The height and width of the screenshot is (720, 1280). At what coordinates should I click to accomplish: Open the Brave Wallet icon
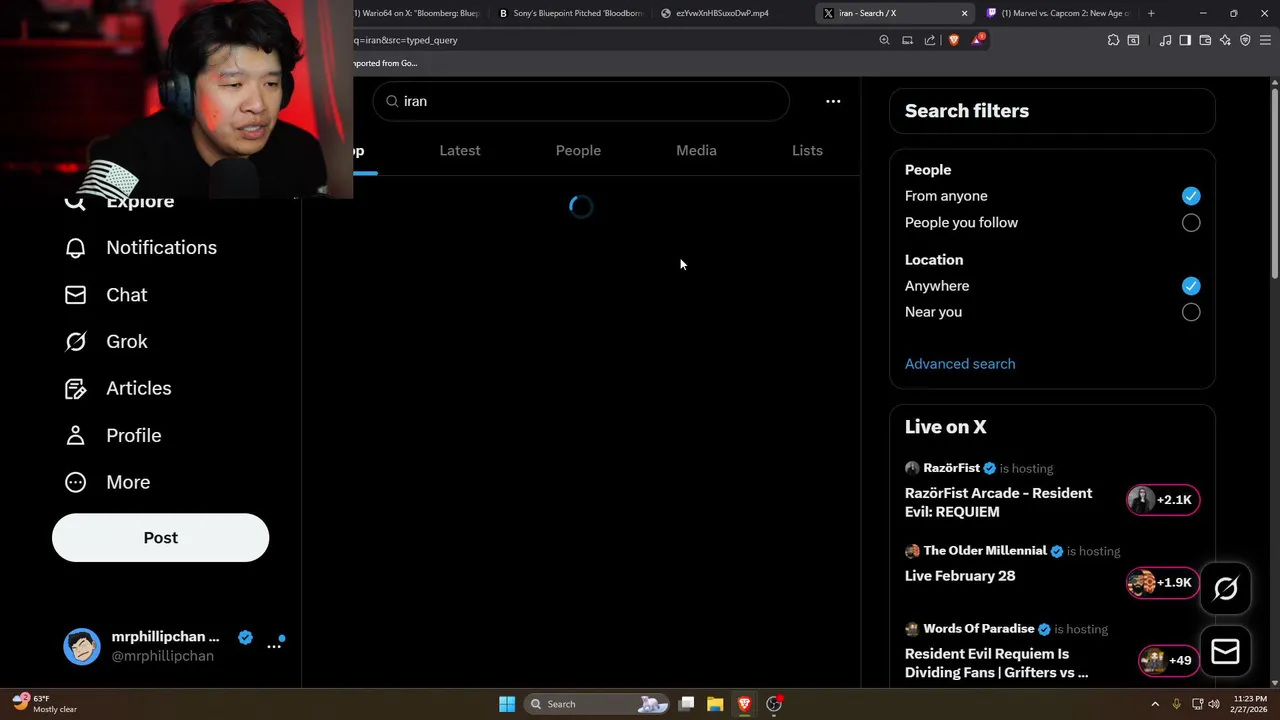point(1205,40)
